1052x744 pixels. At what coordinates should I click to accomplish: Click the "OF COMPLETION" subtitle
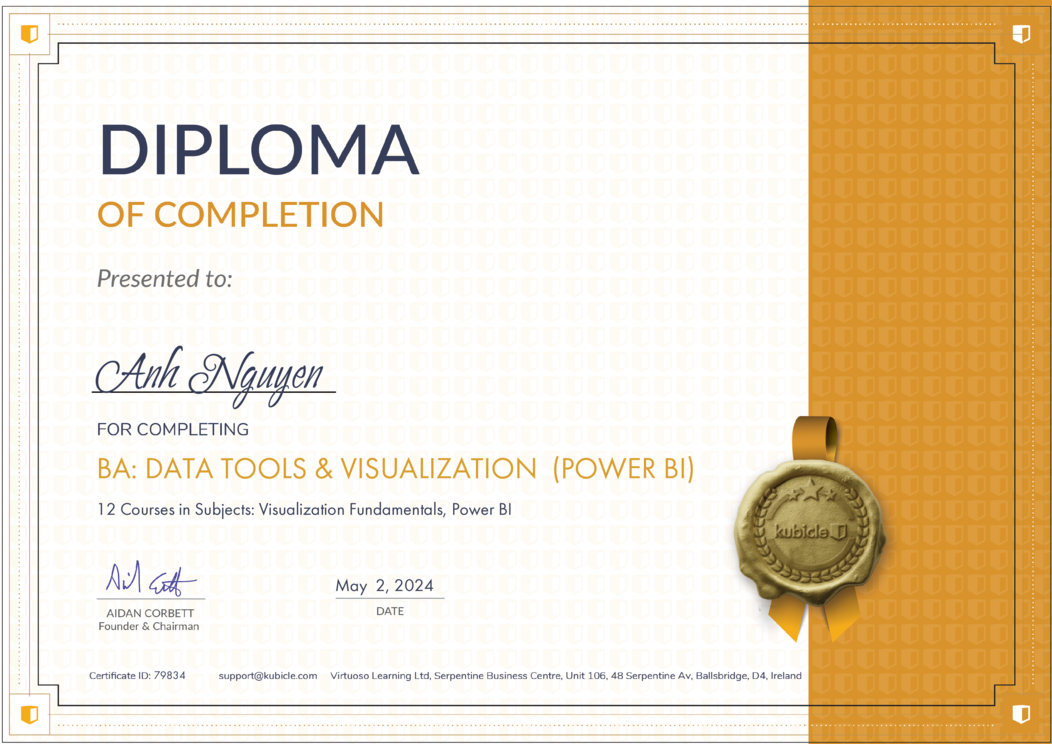tap(241, 214)
